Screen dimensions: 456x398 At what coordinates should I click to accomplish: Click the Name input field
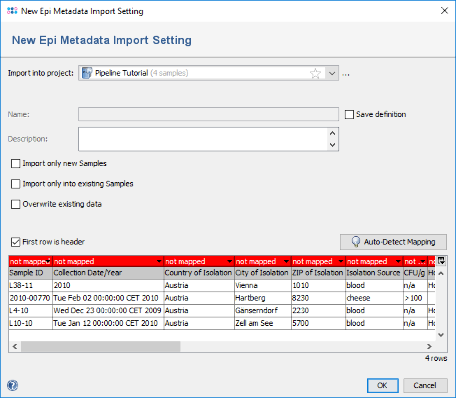coord(208,114)
